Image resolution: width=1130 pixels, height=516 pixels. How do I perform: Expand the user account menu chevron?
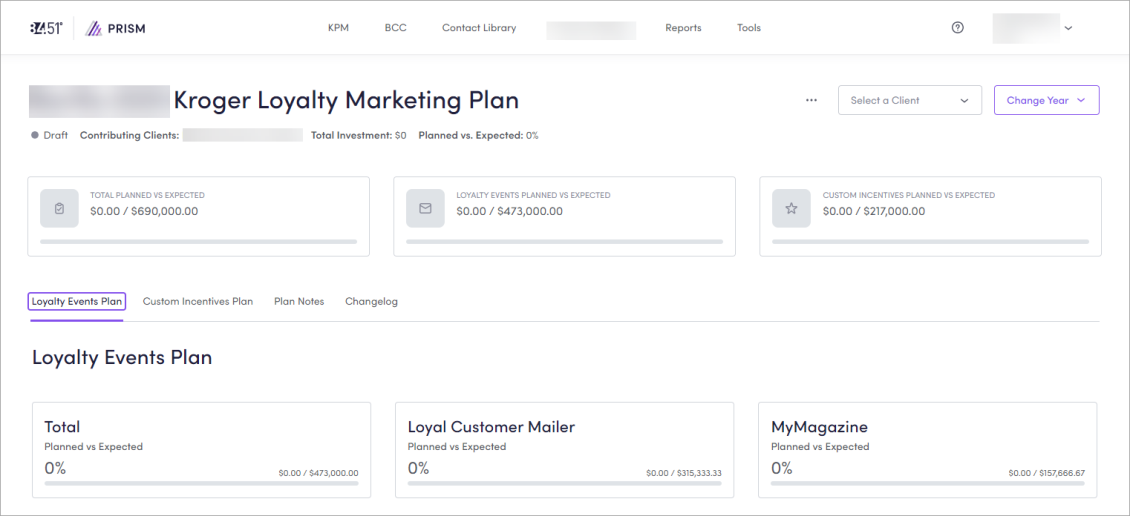[x=1068, y=28]
